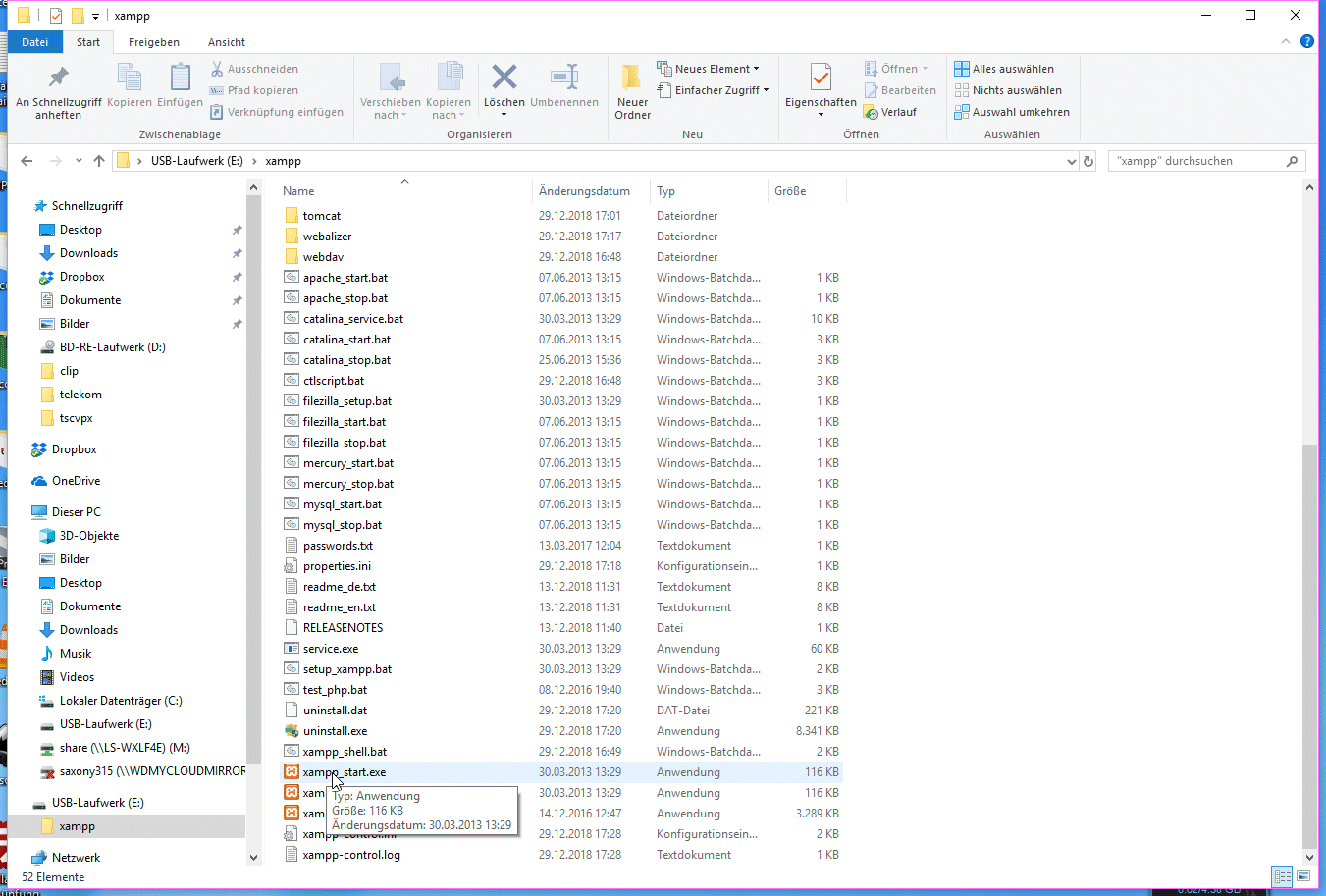
Task: Click the "xampp" durchsuchen search field
Action: (1197, 161)
